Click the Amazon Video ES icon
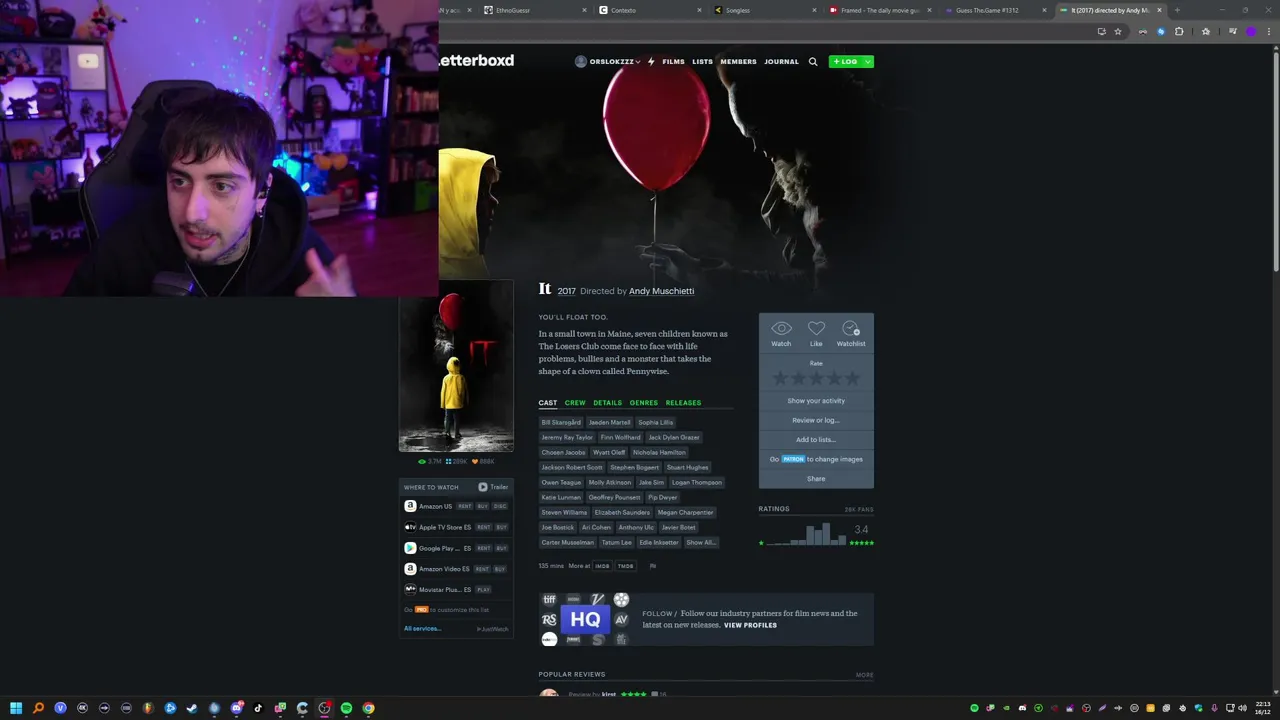This screenshot has height=720, width=1280. pos(410,569)
